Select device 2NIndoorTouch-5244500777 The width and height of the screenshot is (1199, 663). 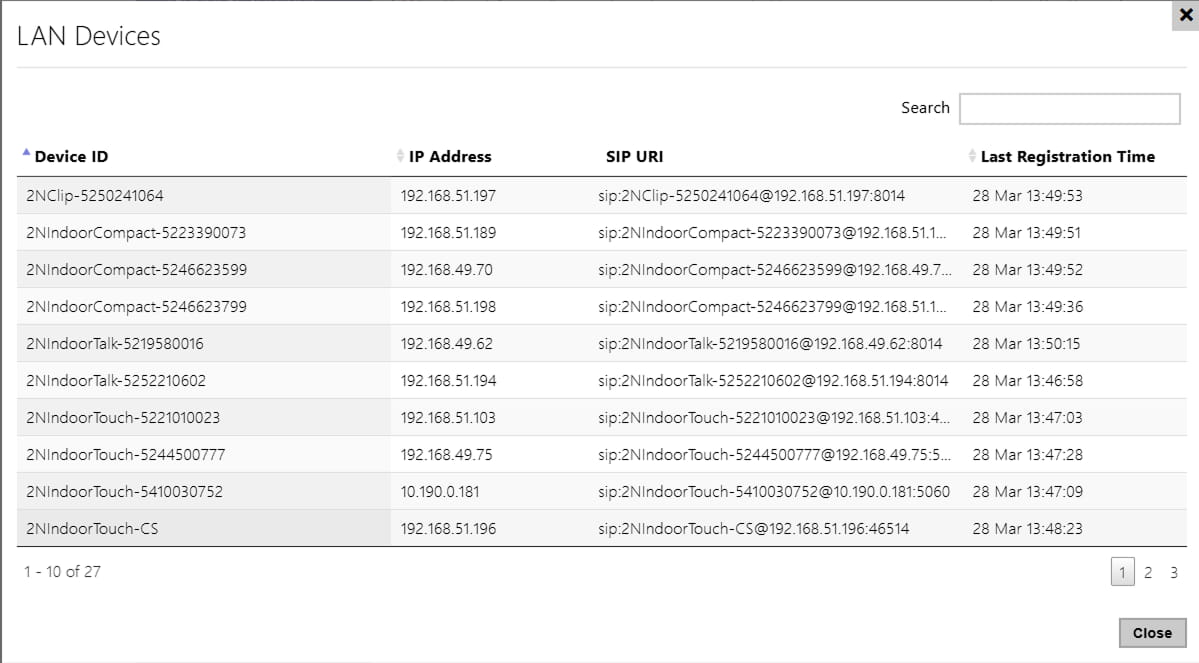[x=125, y=454]
